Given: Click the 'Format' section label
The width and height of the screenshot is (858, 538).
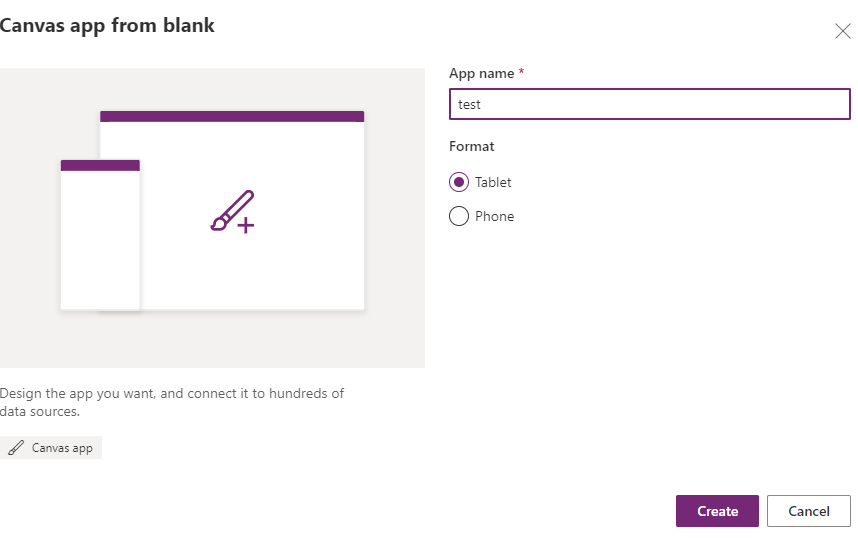Looking at the screenshot, I should pos(472,146).
